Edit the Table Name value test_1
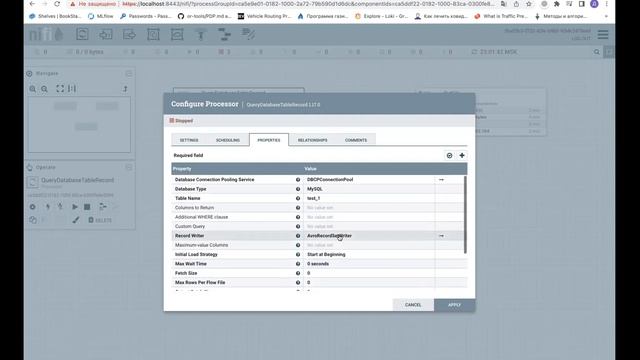640x360 pixels. [369, 198]
